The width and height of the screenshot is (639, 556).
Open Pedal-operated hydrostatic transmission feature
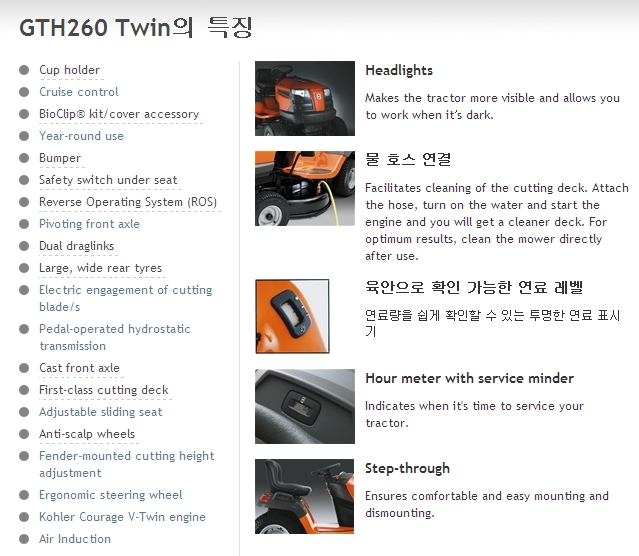(x=115, y=338)
